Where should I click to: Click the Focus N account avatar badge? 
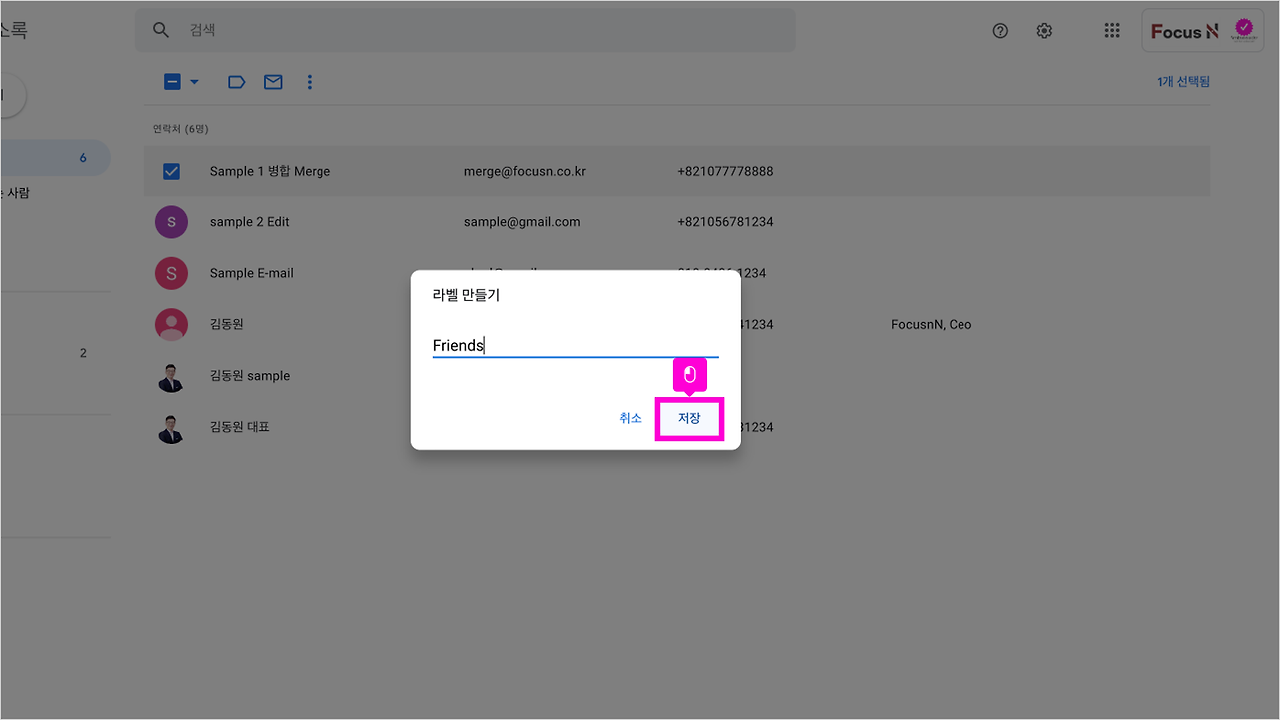[x=1243, y=29]
